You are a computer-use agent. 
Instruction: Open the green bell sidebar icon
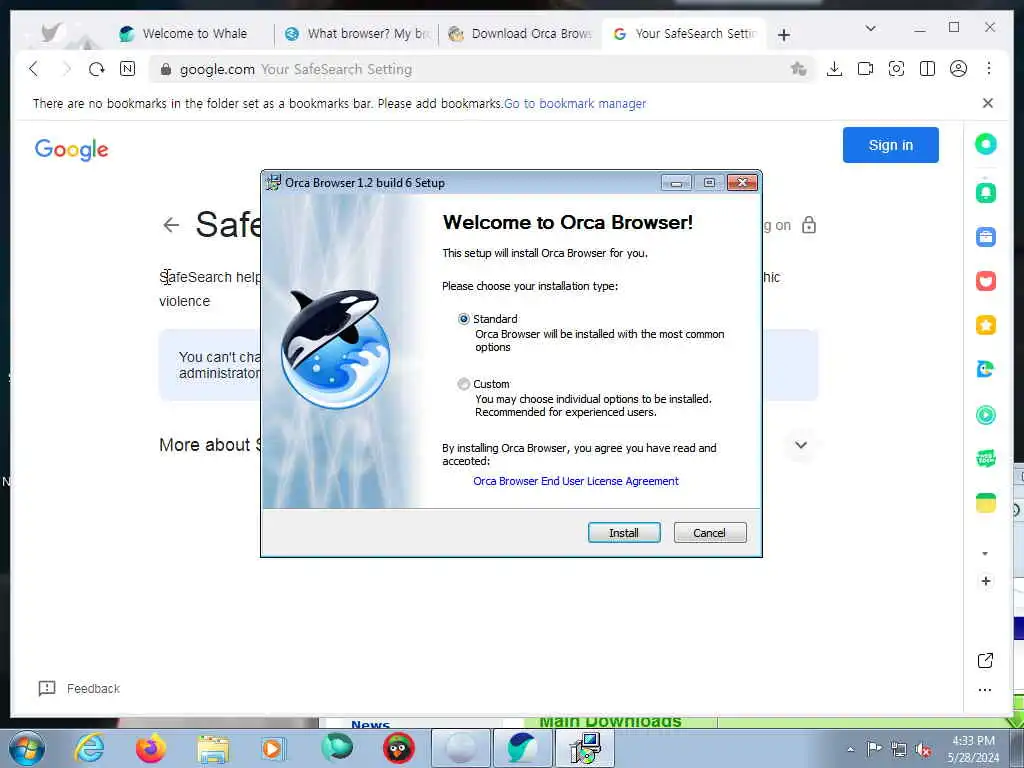tap(985, 193)
